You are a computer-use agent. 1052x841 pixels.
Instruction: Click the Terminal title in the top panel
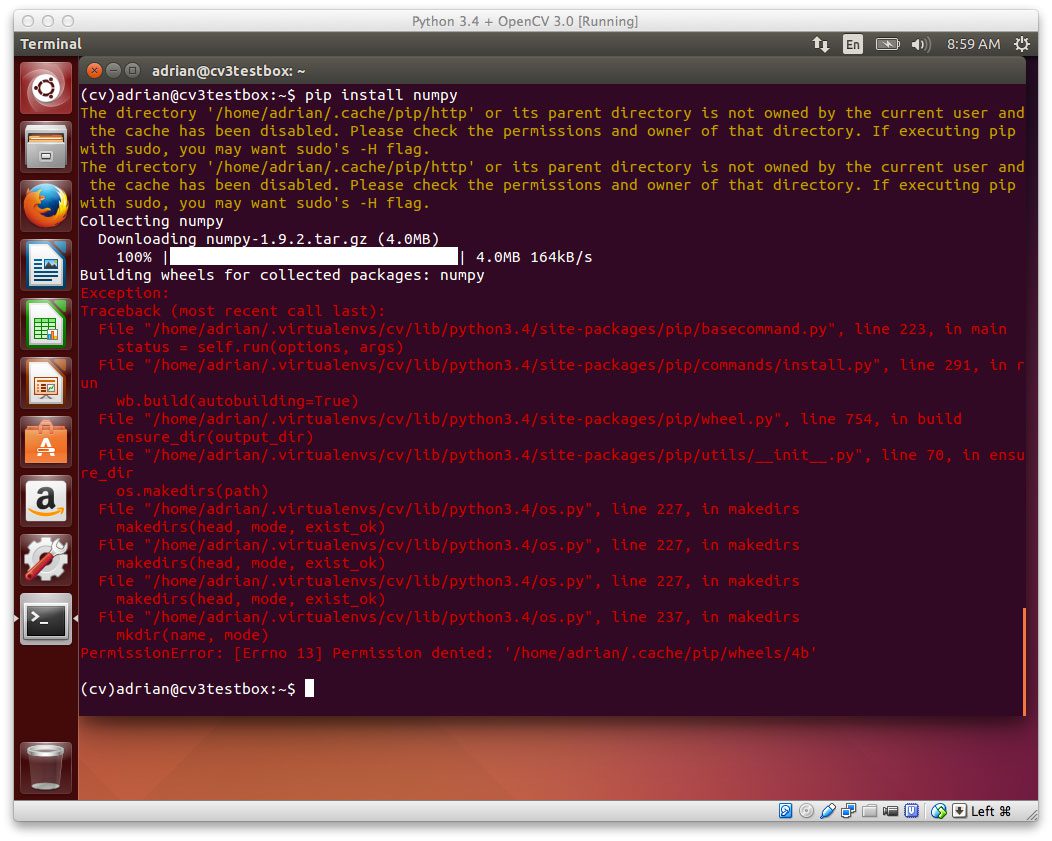pos(50,44)
